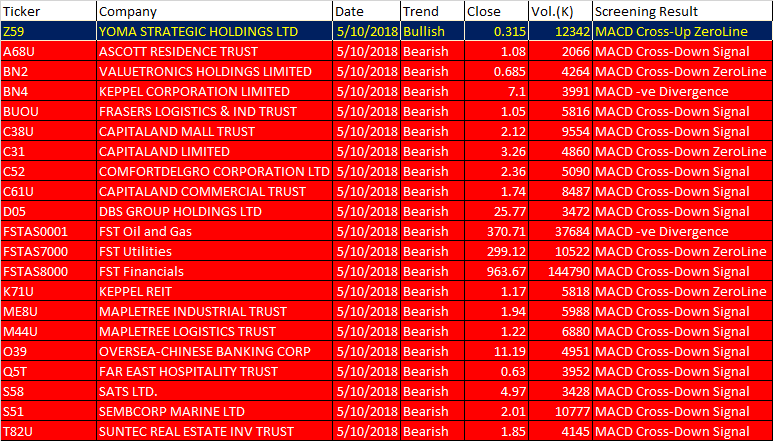Click volume 8487 cell
Screen dimensions: 773x441
pos(561,191)
